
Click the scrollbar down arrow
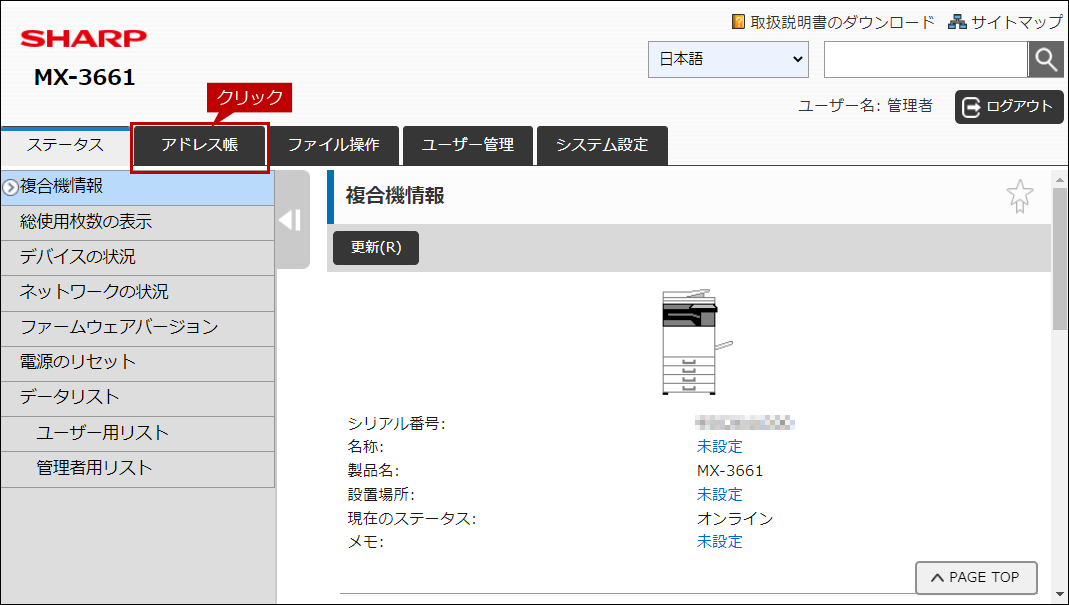(x=1060, y=596)
